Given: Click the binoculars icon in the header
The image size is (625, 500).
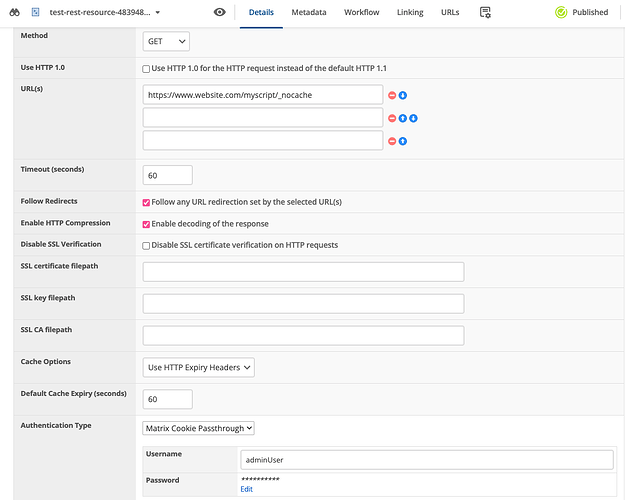Looking at the screenshot, I should [13, 12].
